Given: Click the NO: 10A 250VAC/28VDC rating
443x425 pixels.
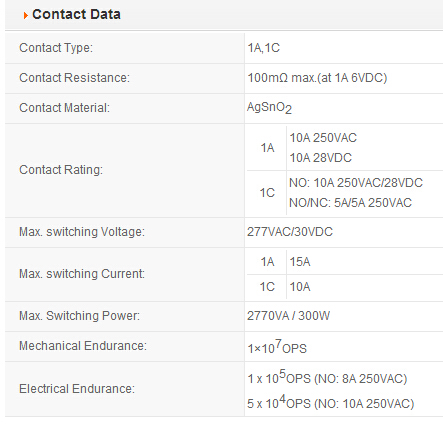Looking at the screenshot, I should [x=356, y=183].
